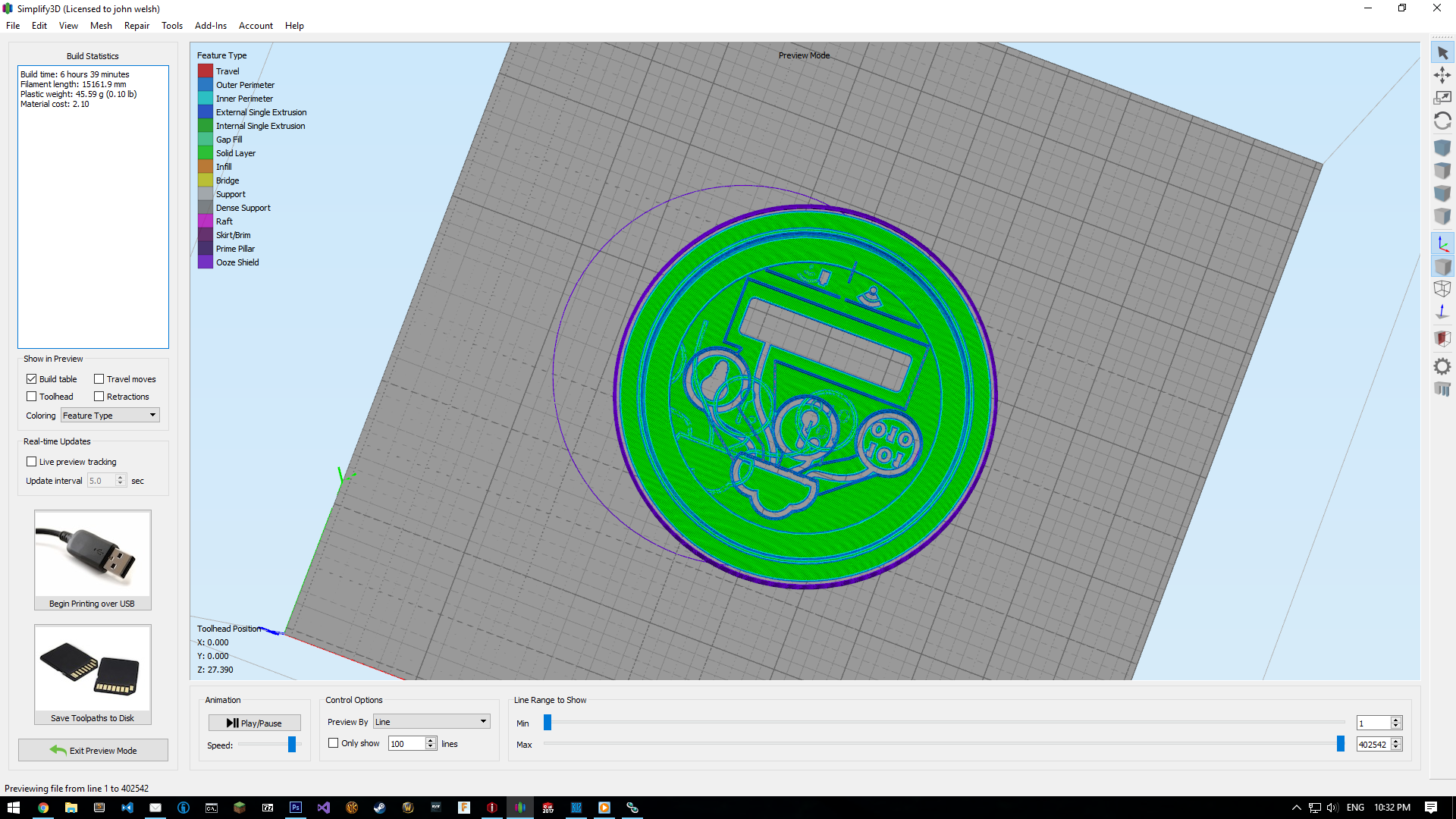Toggle surface normals display icon
1456x819 pixels.
[1442, 312]
